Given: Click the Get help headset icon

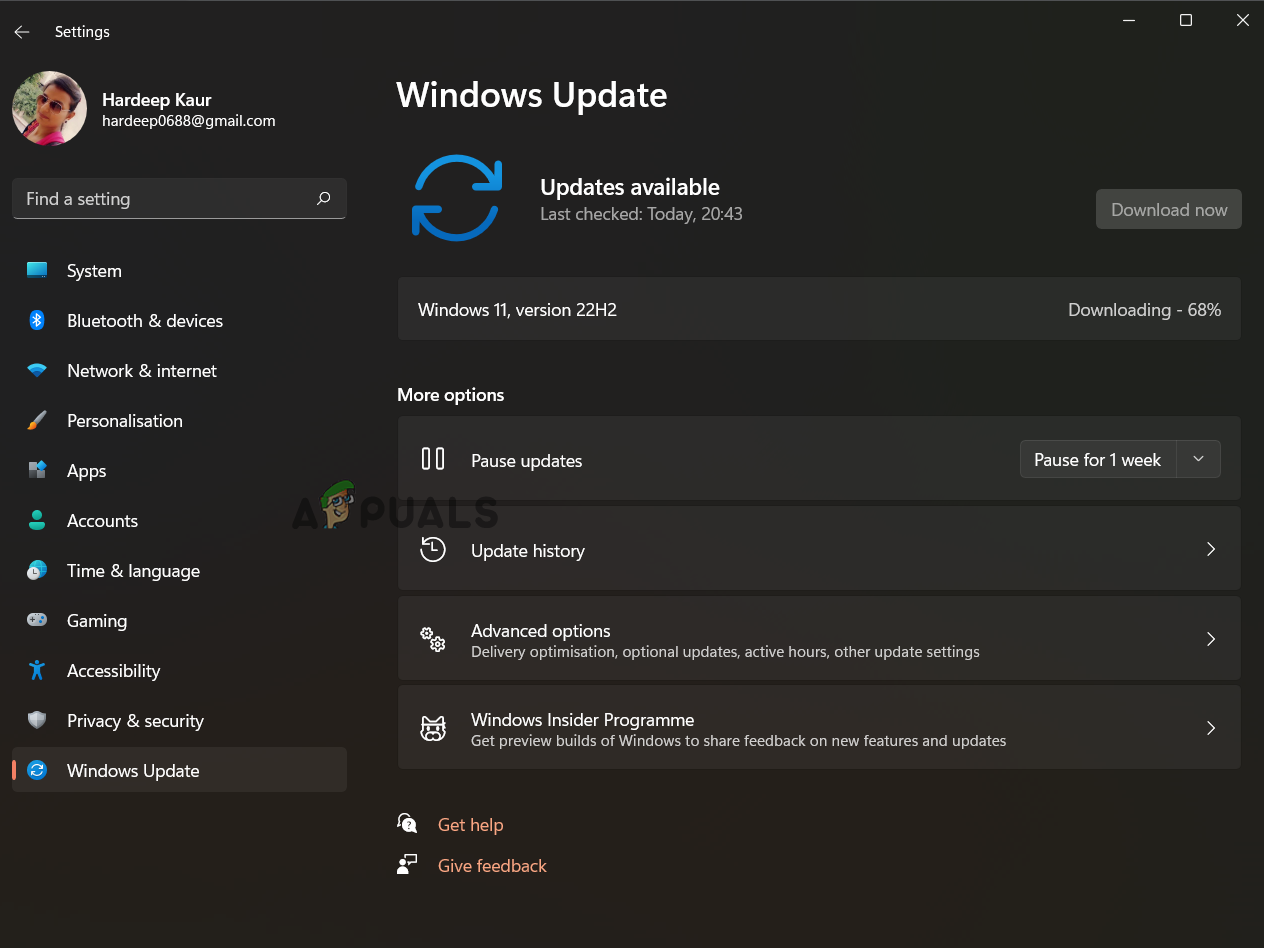Looking at the screenshot, I should click(x=407, y=823).
